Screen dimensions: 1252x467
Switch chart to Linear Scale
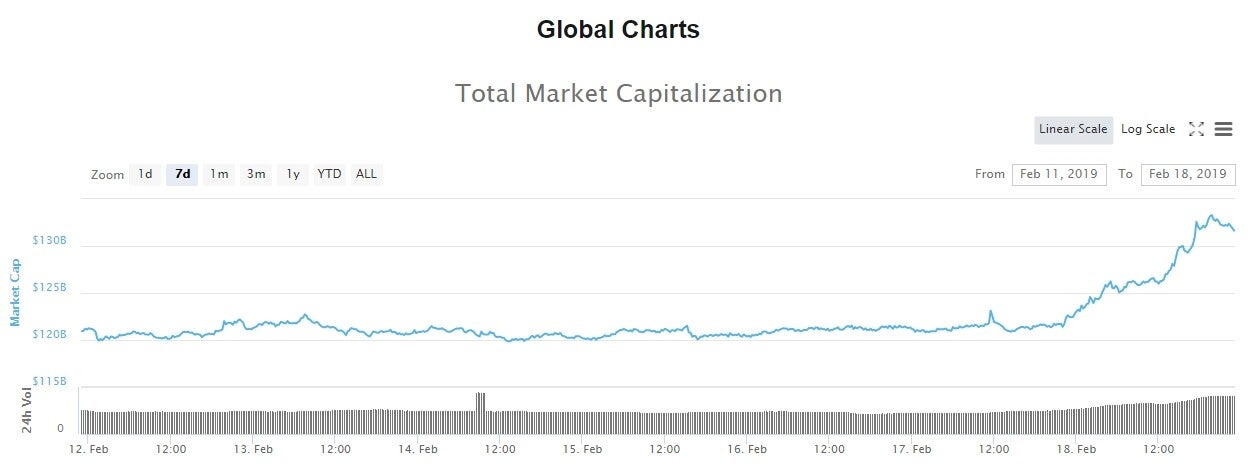click(1073, 129)
